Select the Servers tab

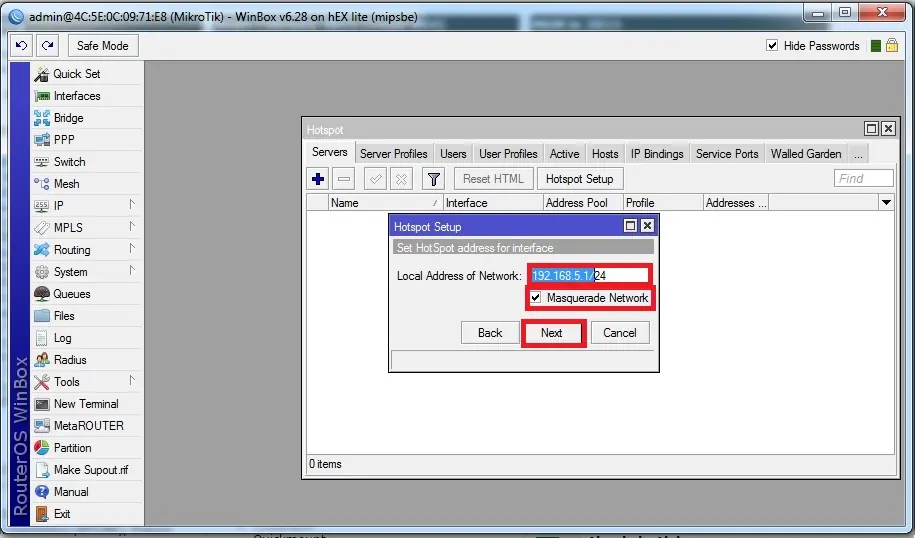(x=330, y=152)
